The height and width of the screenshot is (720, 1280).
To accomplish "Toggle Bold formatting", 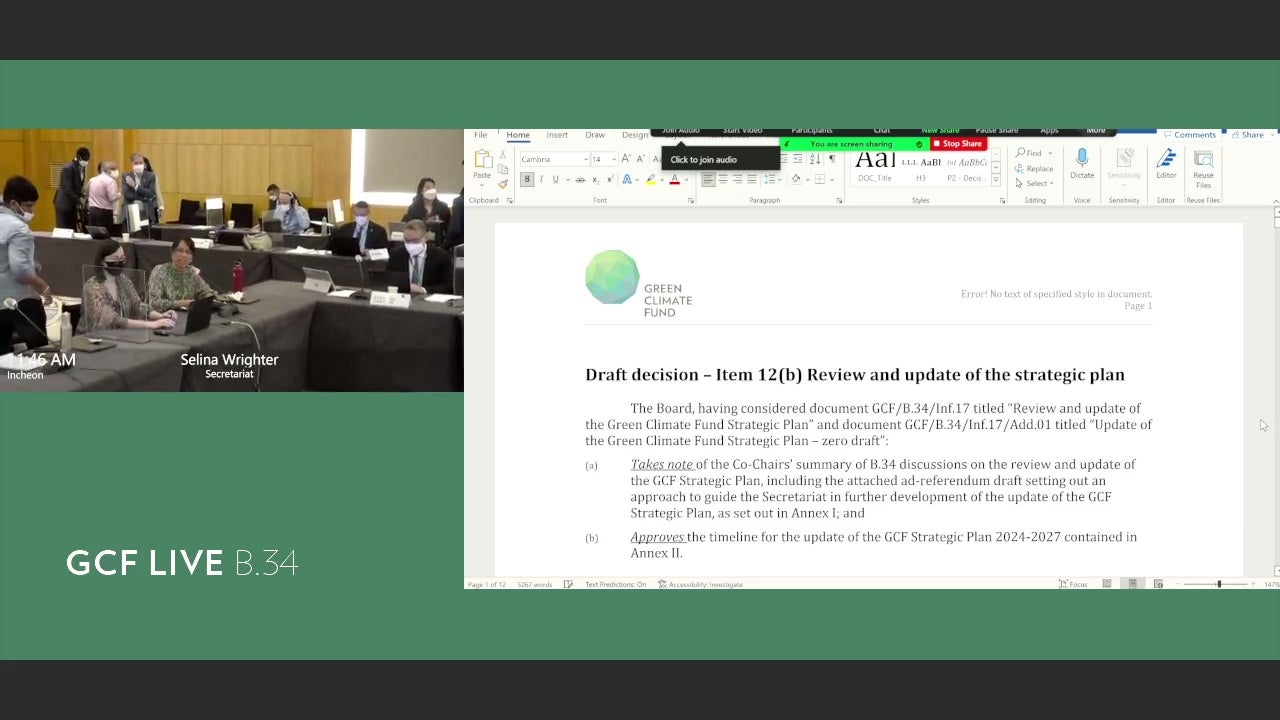I will pos(527,180).
